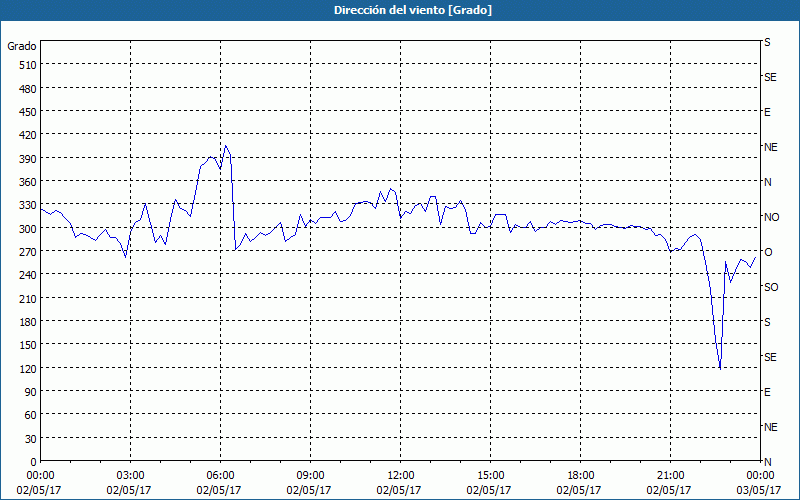Click the 'SE' compass label near 480 level
800x500 pixels.
[x=770, y=77]
